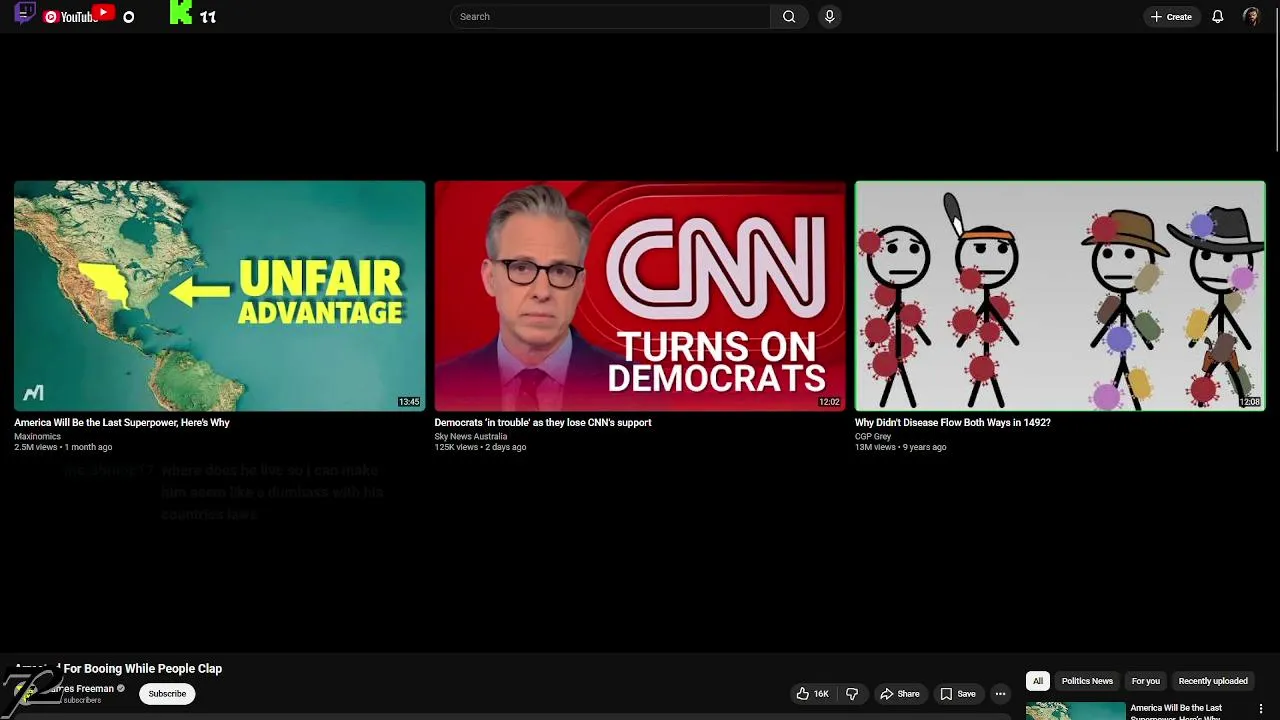Select the Politics News filter chip

[1087, 681]
